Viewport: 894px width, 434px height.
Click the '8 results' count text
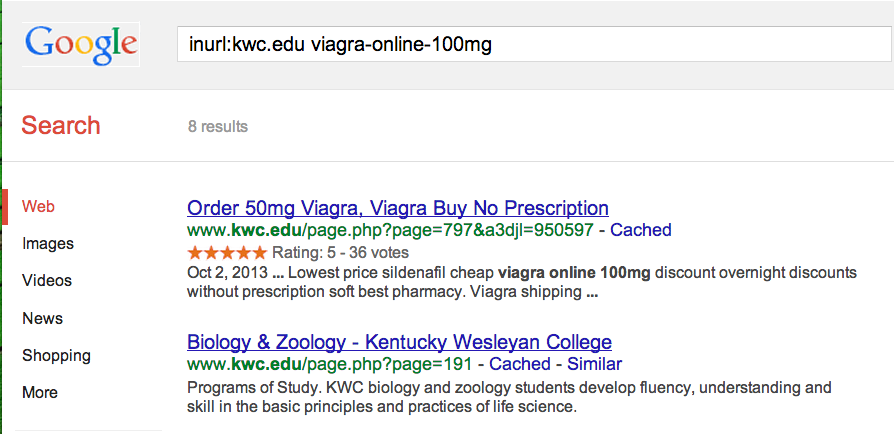(x=218, y=127)
